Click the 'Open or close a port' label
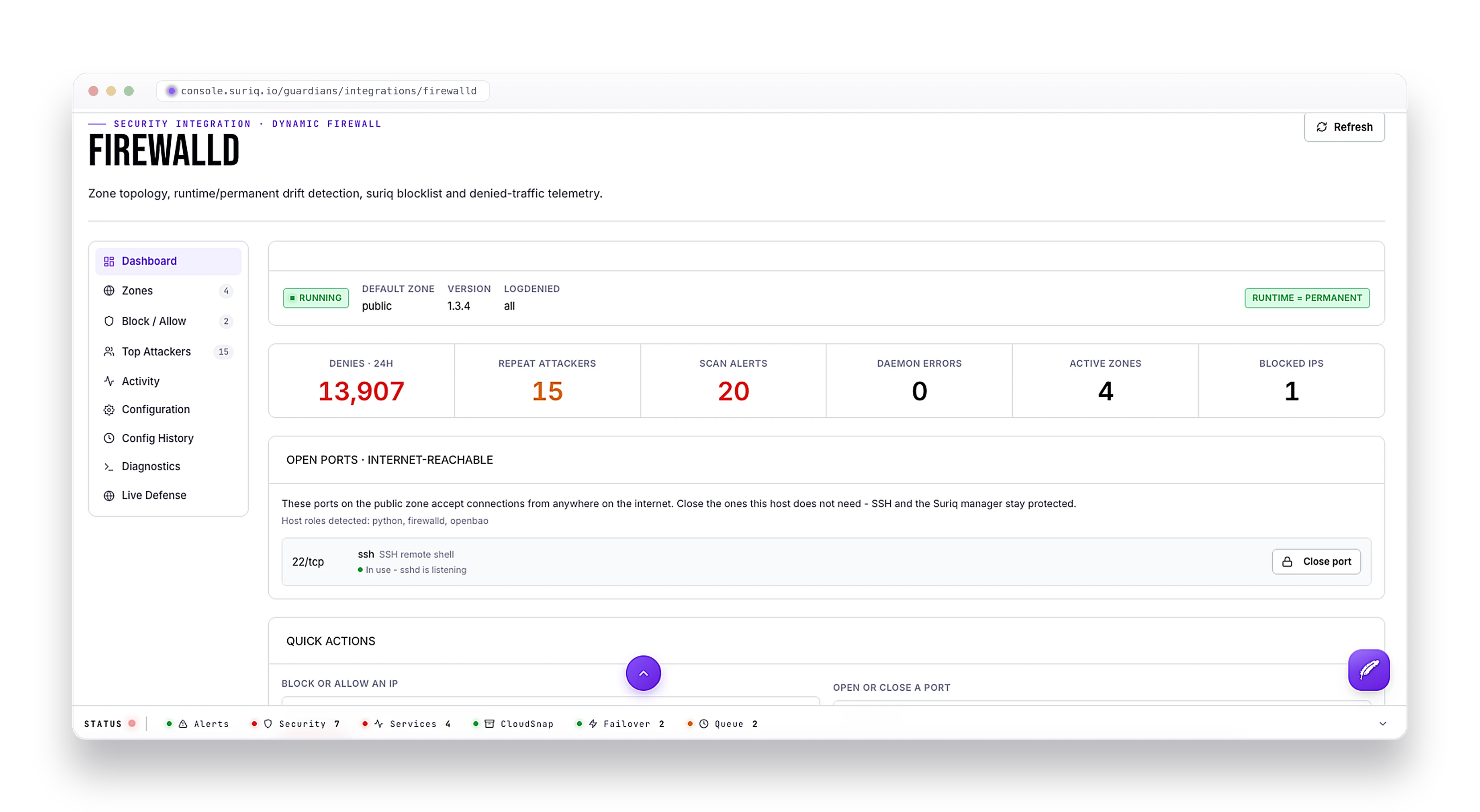The image size is (1480, 812). (892, 688)
